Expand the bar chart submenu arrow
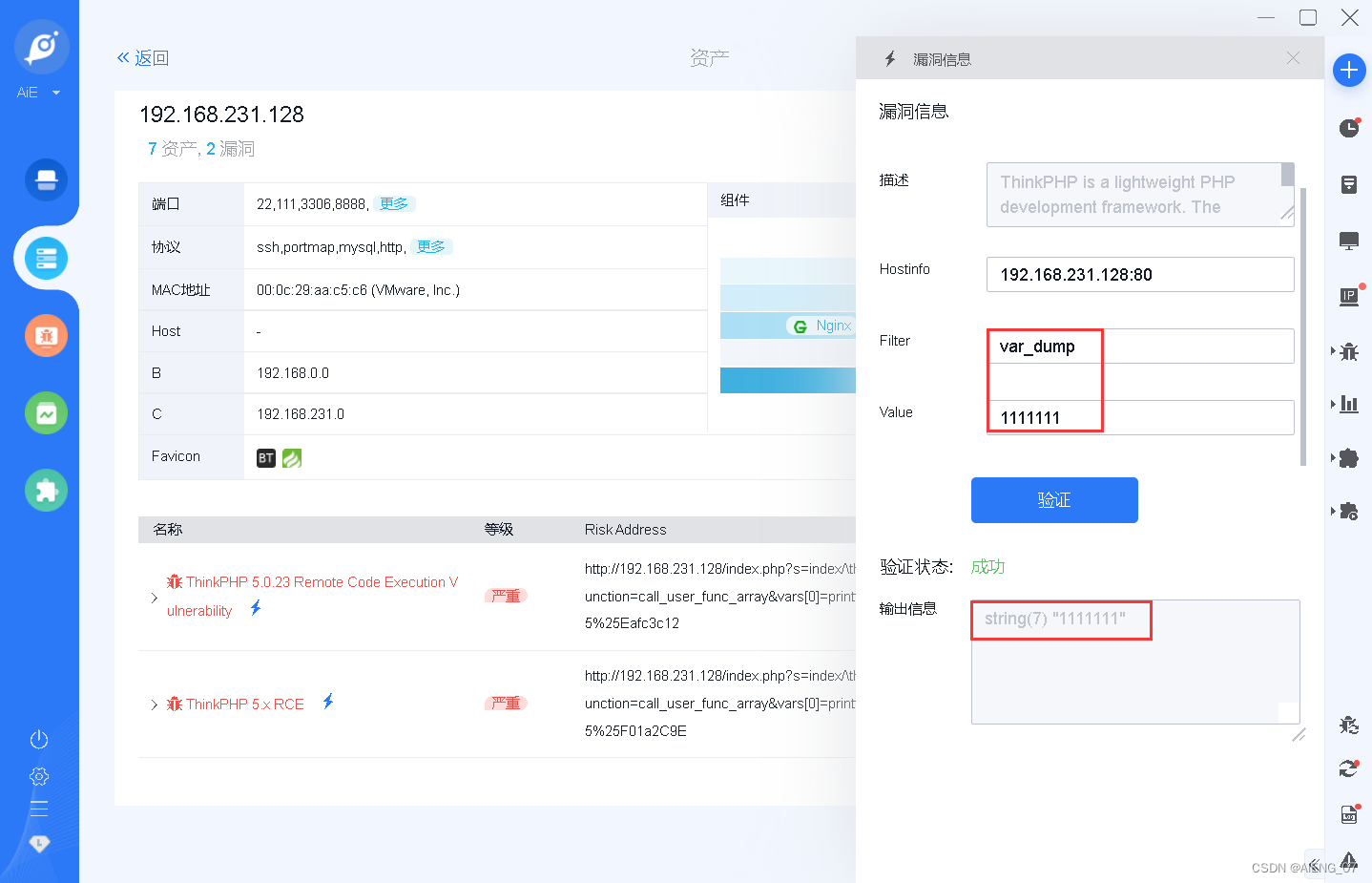Screen dimensions: 1372x883 click(x=1333, y=404)
